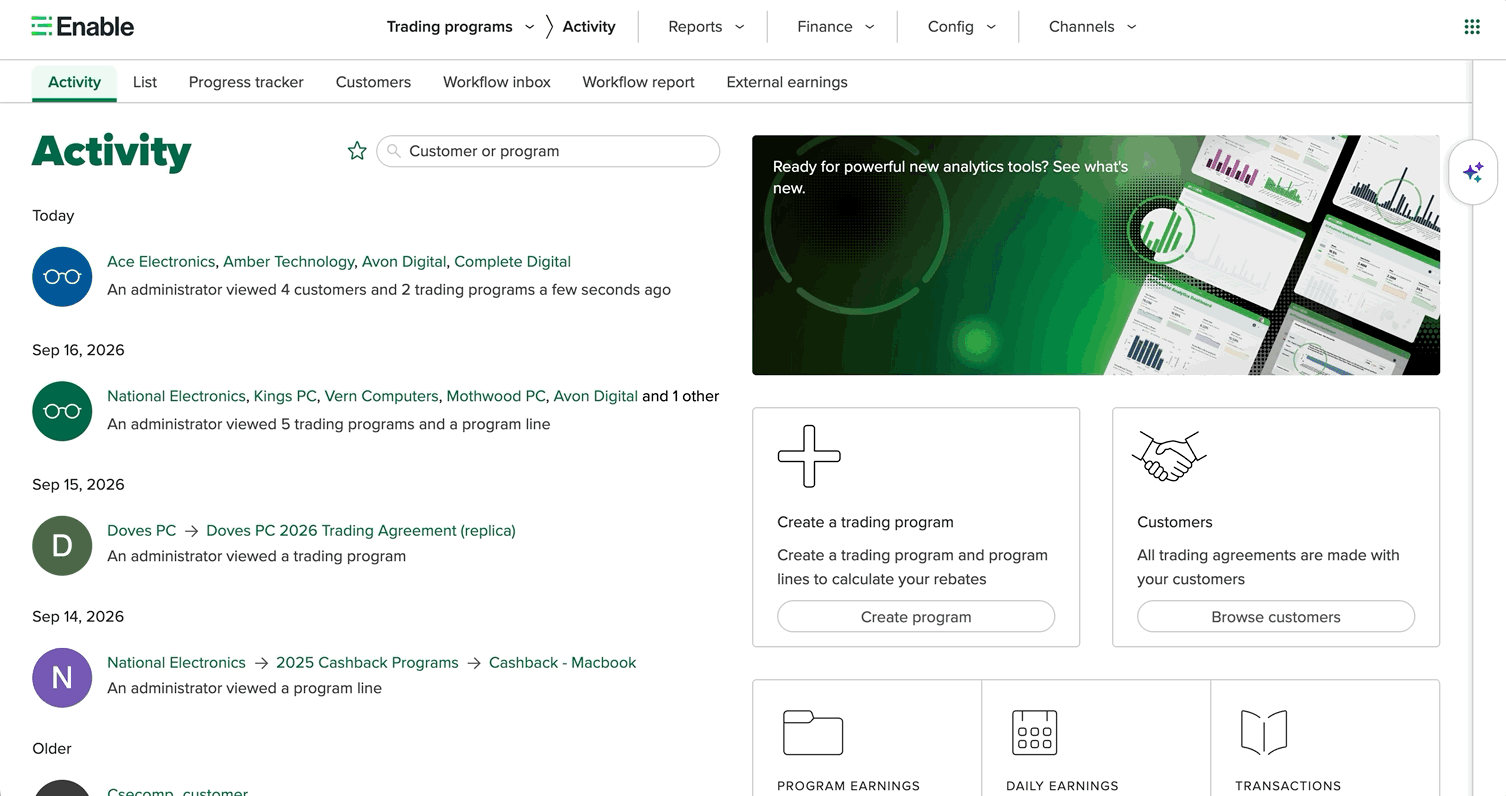Click the Browse customers button
This screenshot has width=1506, height=796.
tap(1276, 617)
